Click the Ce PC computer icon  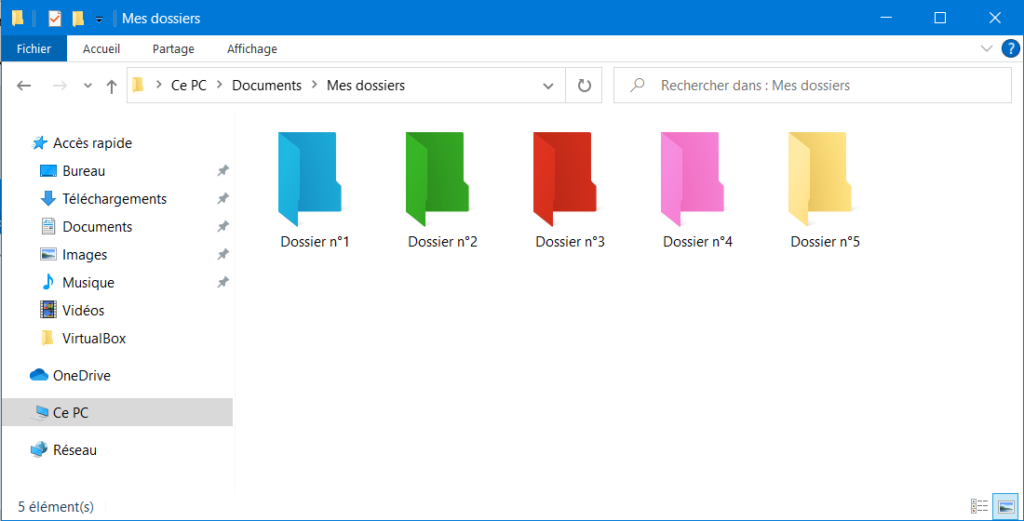40,413
